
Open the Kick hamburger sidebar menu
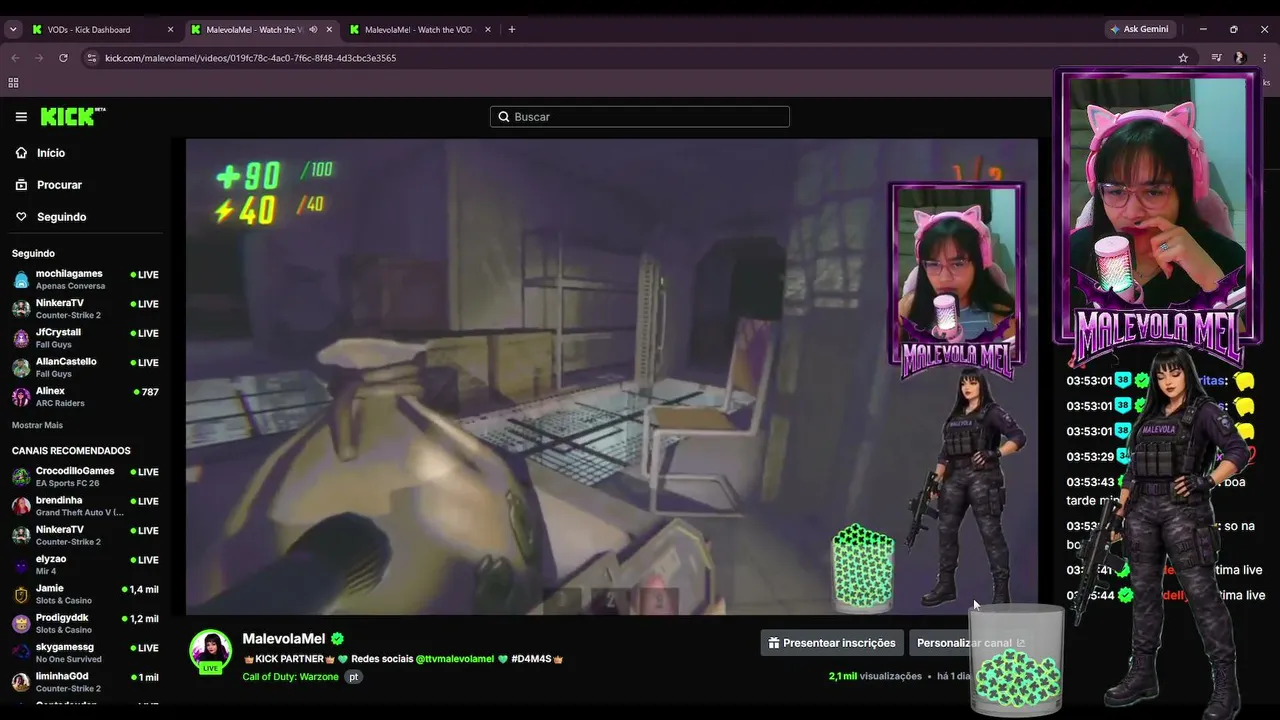tap(21, 117)
